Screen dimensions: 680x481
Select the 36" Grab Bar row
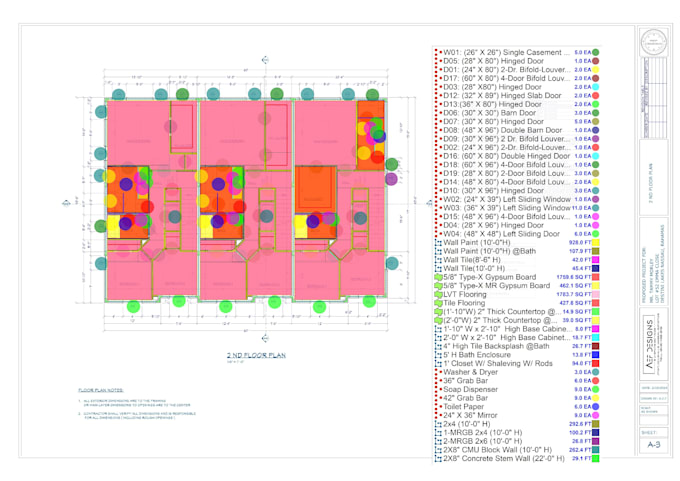[x=517, y=381]
